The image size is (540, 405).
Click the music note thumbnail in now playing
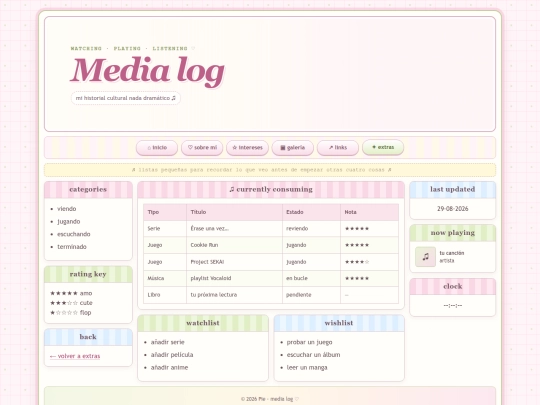pyautogui.click(x=425, y=257)
